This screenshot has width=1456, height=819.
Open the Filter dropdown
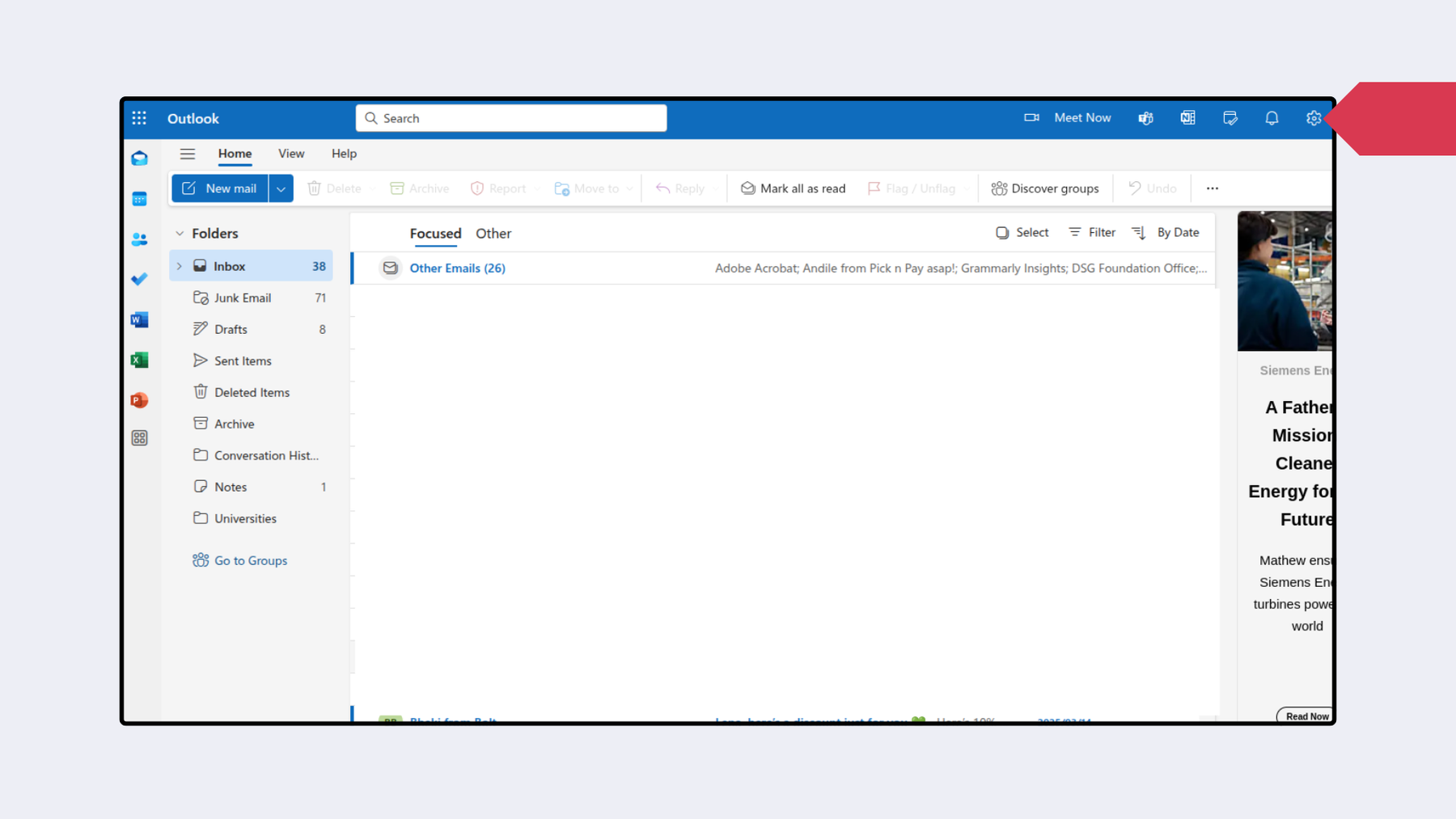coord(1092,233)
